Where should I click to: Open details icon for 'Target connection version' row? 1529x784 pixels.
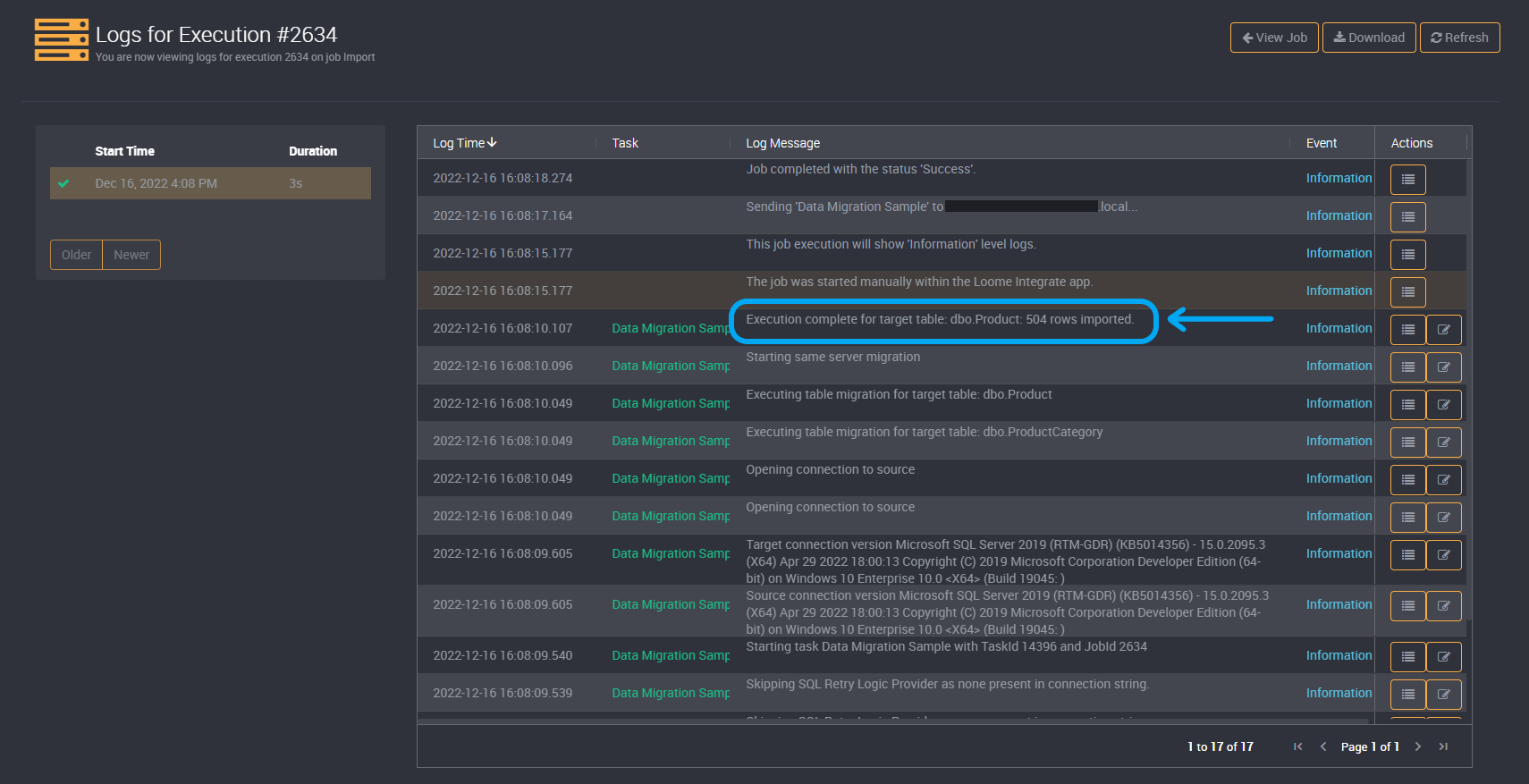1408,555
